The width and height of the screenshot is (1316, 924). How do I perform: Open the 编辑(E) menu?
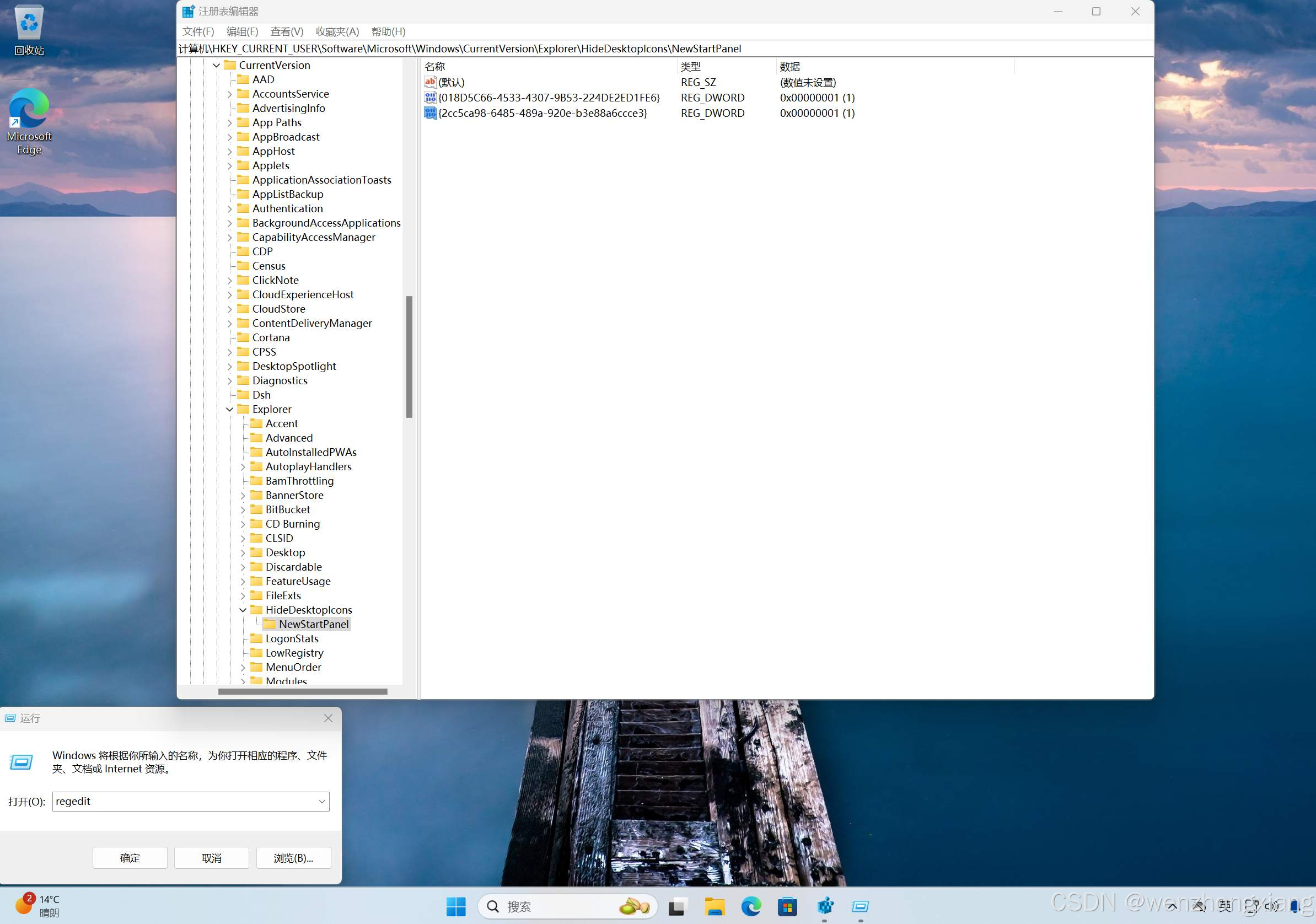(x=242, y=31)
